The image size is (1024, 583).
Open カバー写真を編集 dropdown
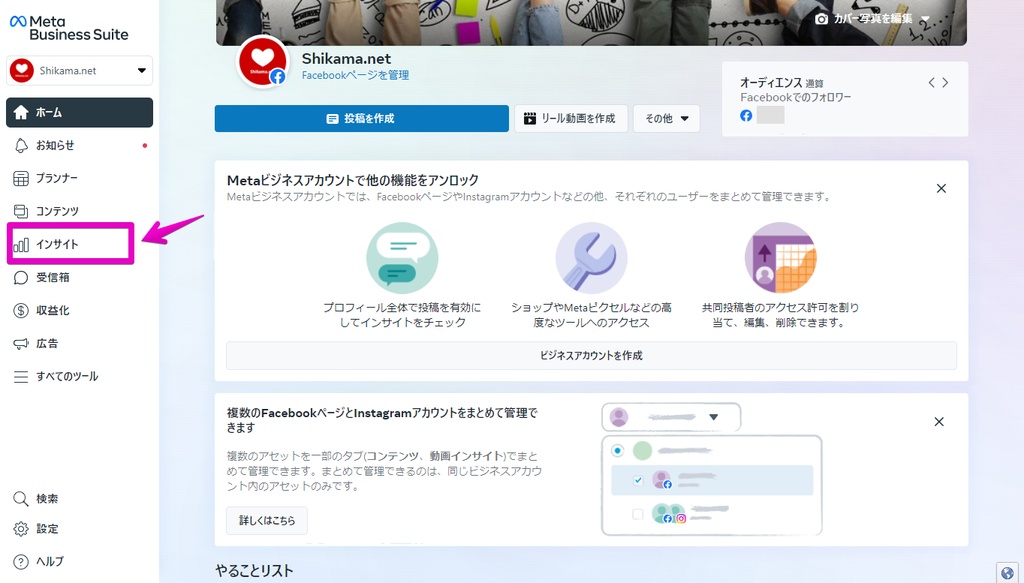[872, 18]
